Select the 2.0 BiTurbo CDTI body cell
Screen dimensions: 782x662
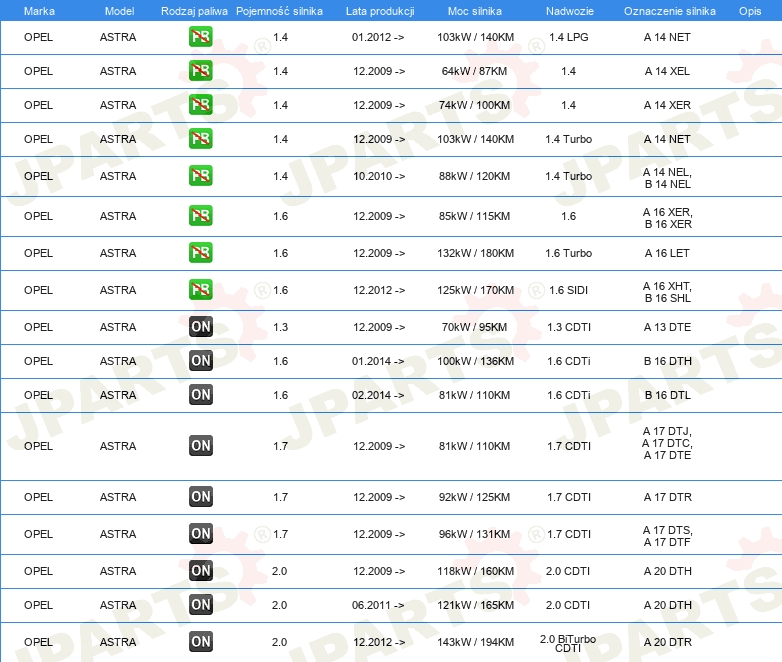(x=568, y=643)
